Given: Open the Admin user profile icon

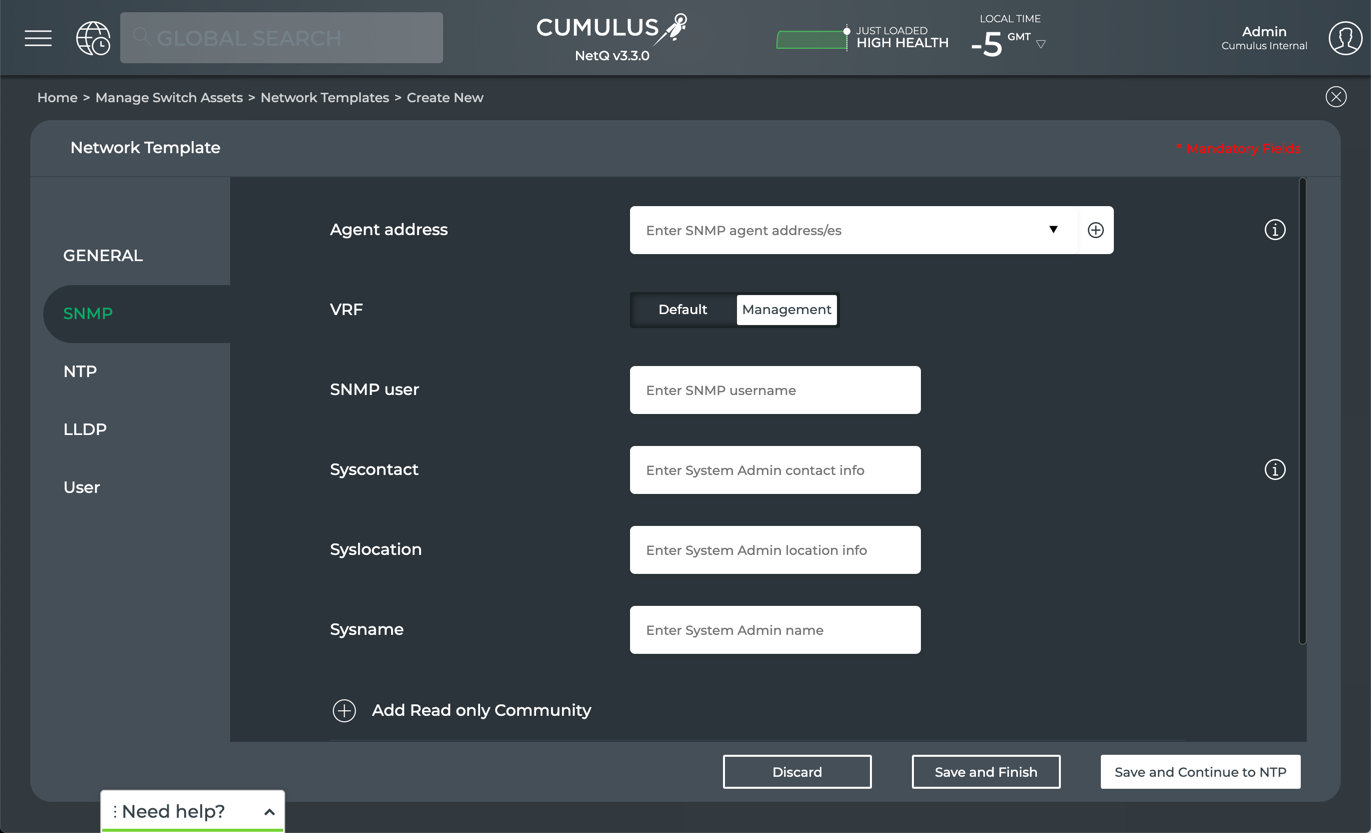Looking at the screenshot, I should coord(1344,38).
